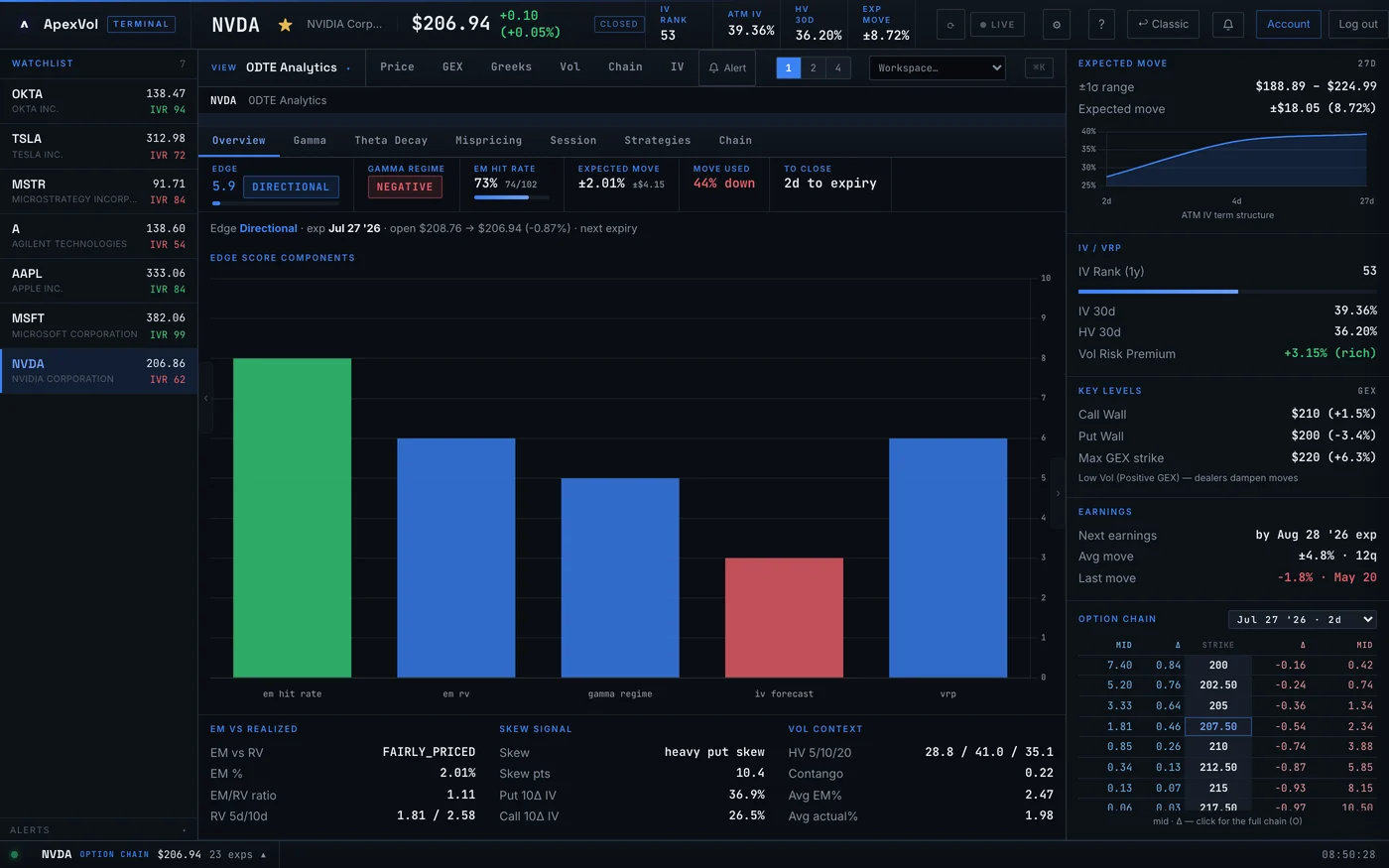Open the Workspace dropdown
The height and width of the screenshot is (868, 1389).
[938, 67]
